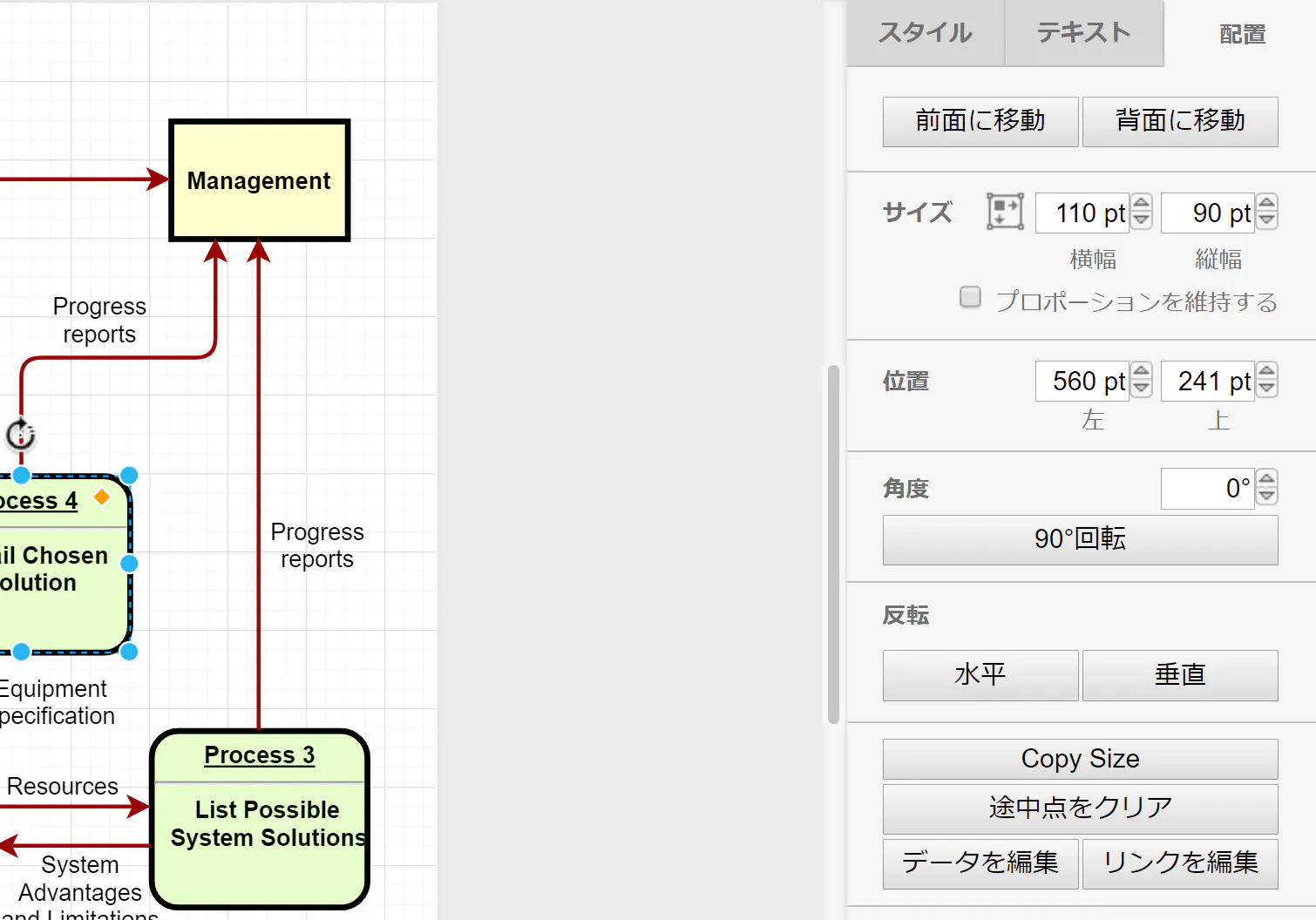Viewport: 1316px width, 920px height.
Task: Decrease the 上 position with its down arrow
Action: click(1267, 389)
